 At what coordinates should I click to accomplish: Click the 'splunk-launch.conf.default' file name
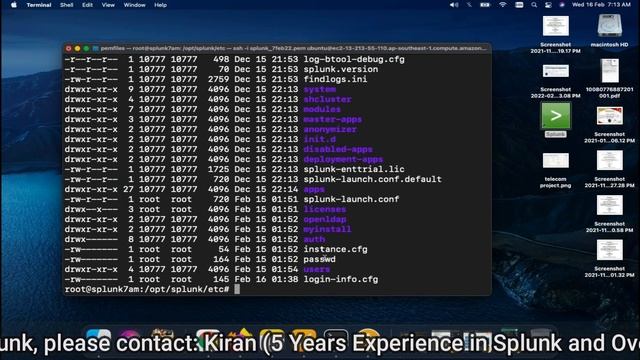(373, 179)
